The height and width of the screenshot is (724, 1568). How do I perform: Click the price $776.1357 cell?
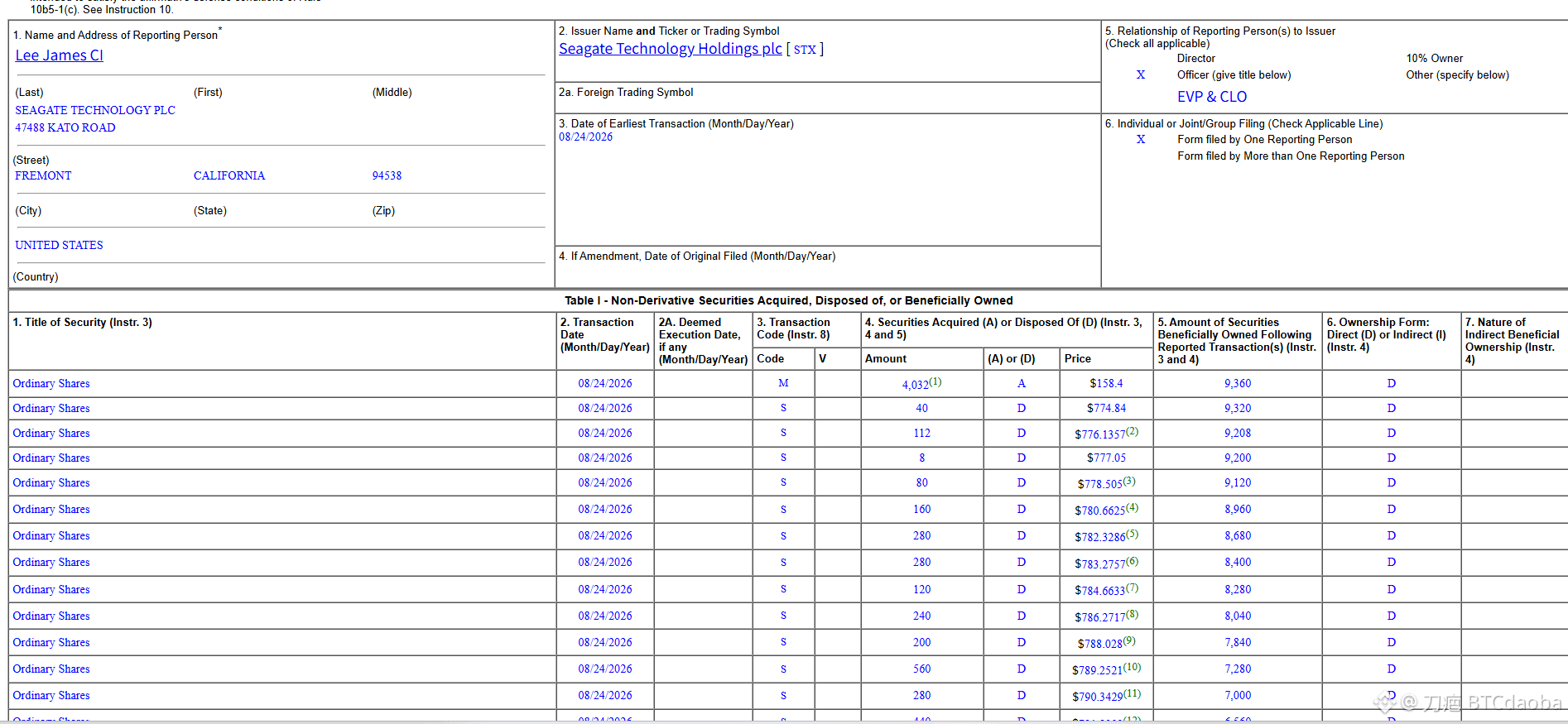(1100, 434)
